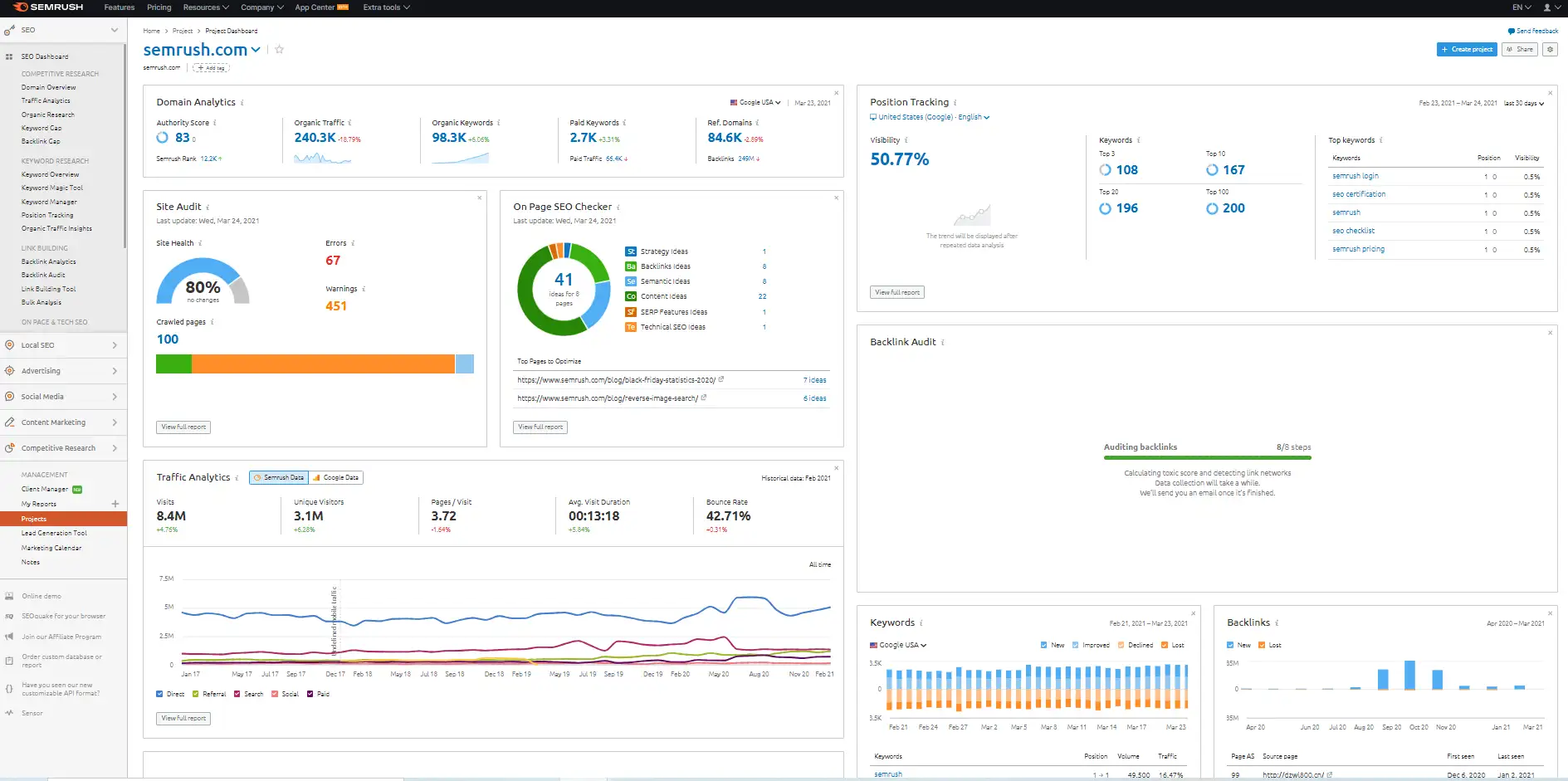The width and height of the screenshot is (1568, 781).
Task: Open project settings gear icon
Action: (1550, 49)
